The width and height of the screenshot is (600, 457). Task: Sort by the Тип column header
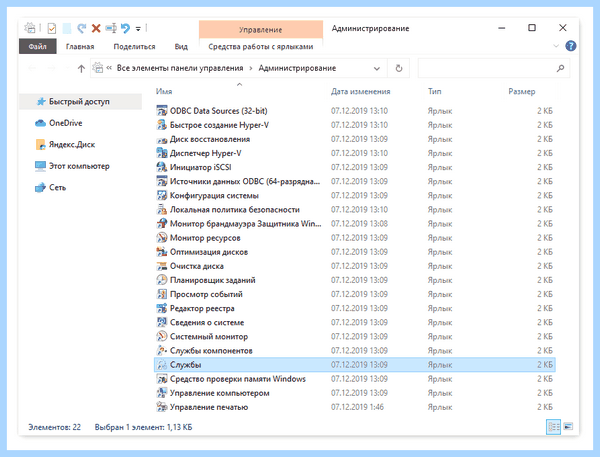[434, 91]
